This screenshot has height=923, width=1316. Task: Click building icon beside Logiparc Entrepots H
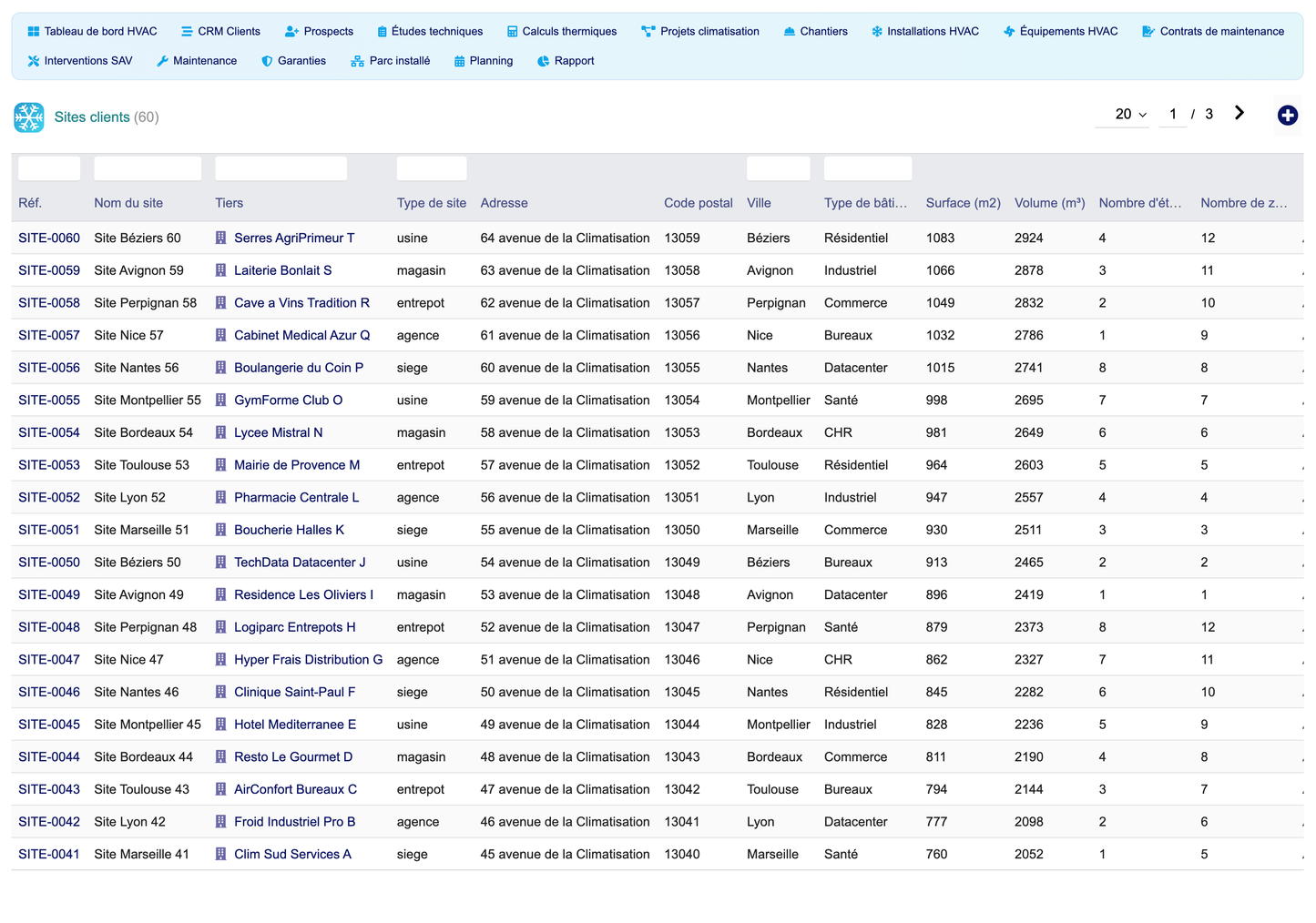tap(220, 627)
